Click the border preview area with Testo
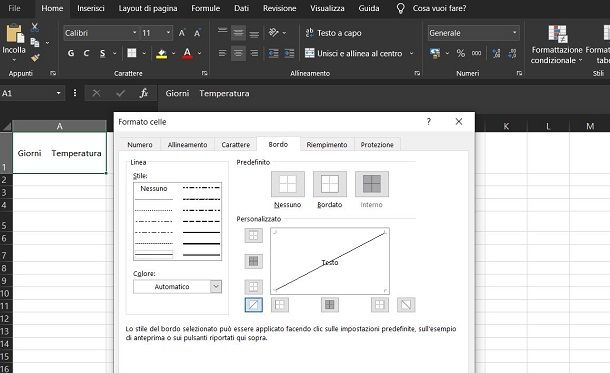 click(x=330, y=261)
